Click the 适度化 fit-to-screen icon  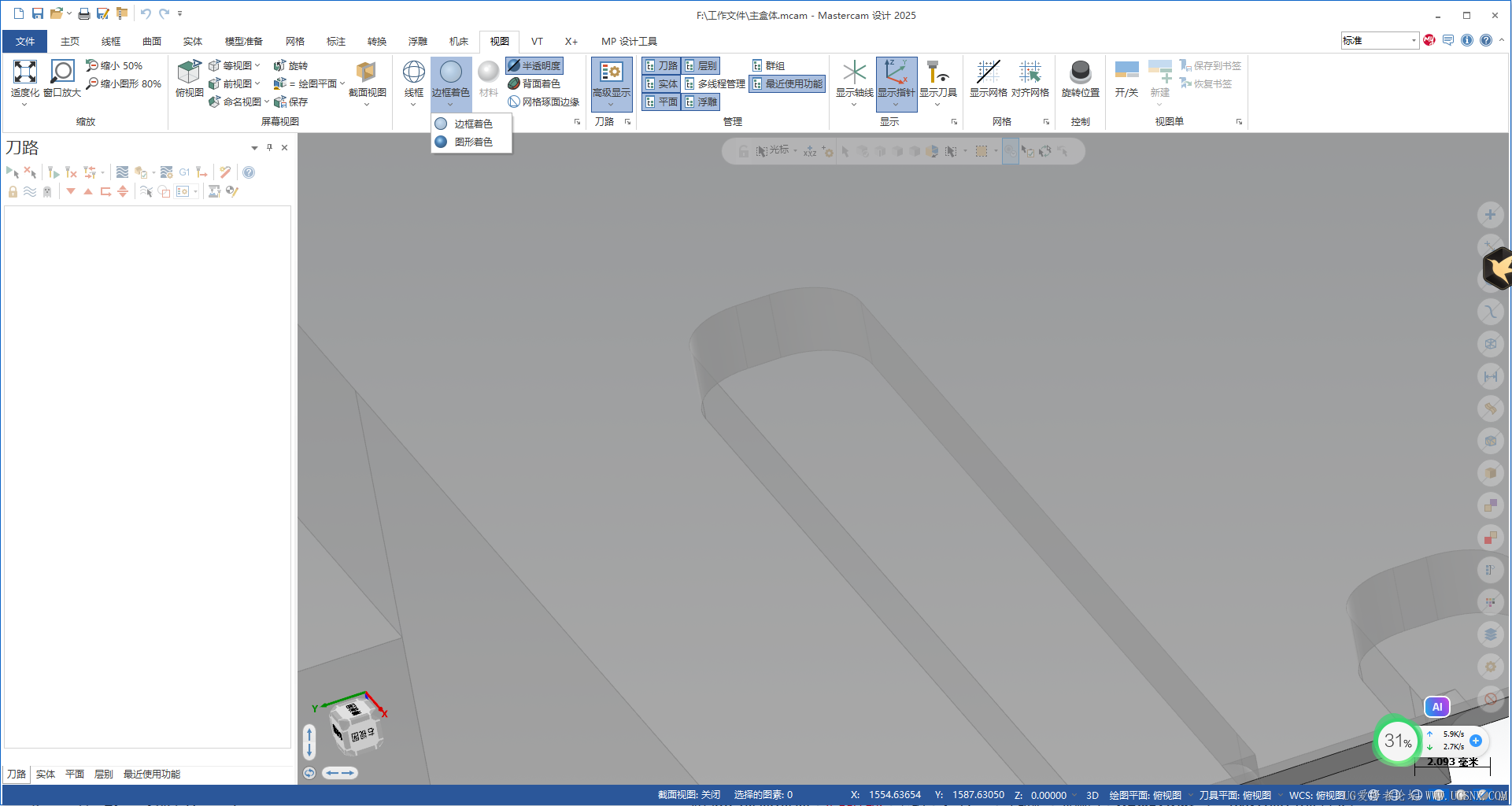pos(24,72)
